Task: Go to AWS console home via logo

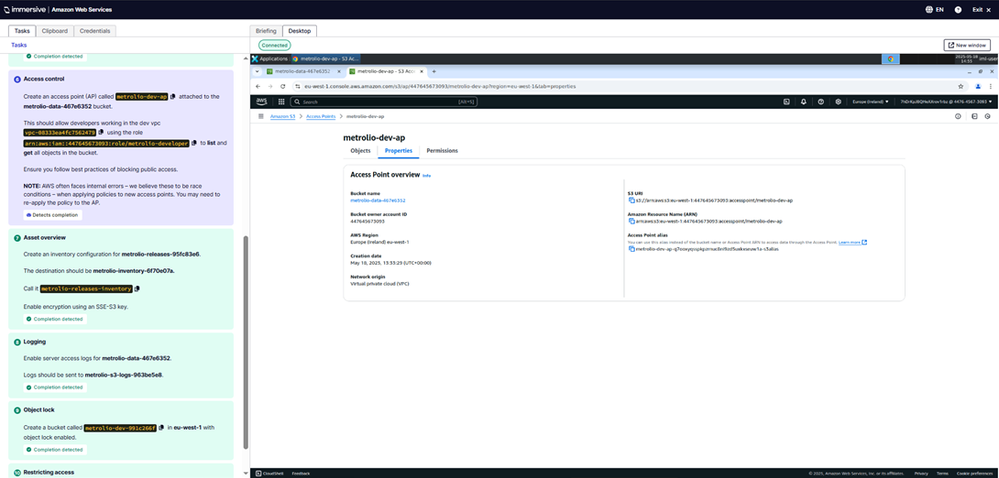Action: point(262,101)
